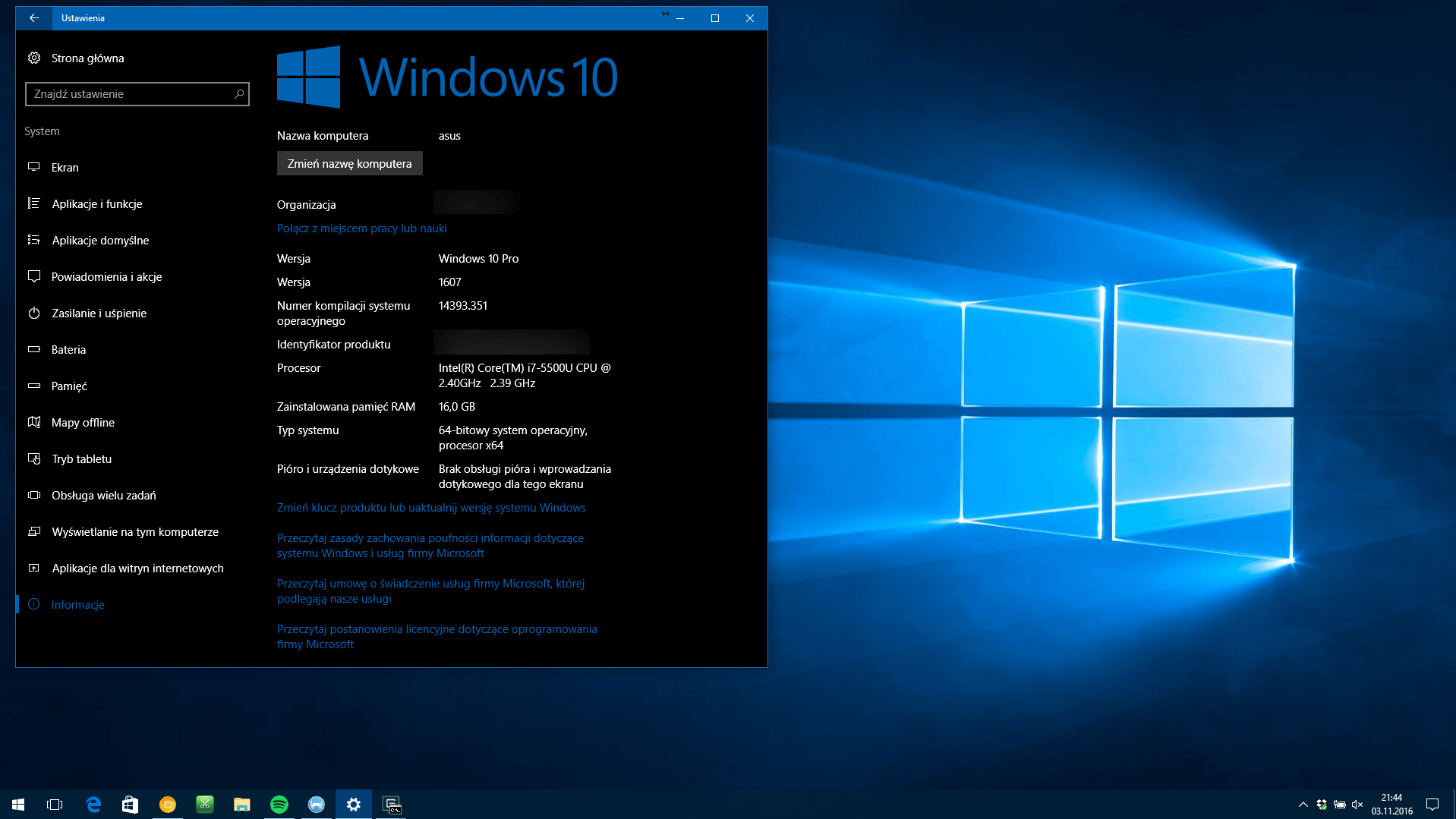Viewport: 1456px width, 819px height.
Task: Select Mapy offline map icon
Action: [x=34, y=422]
